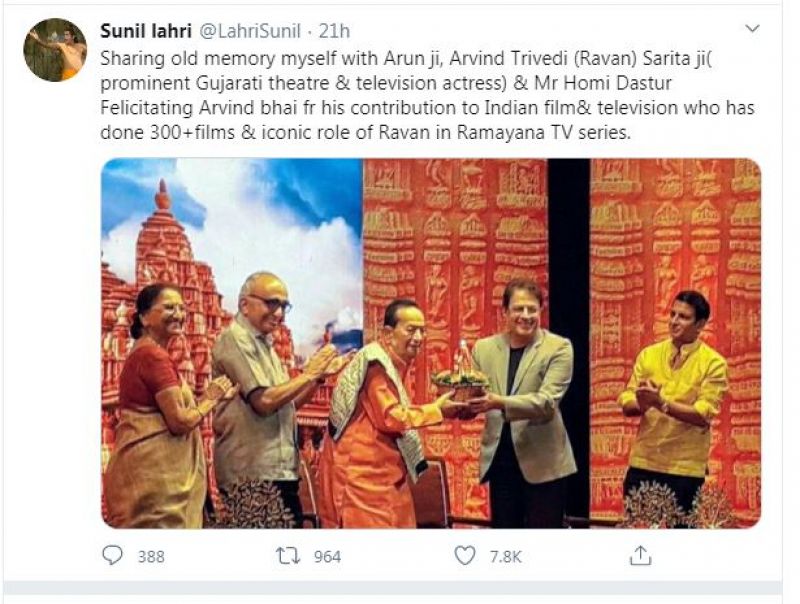
Task: Click the gift basket being presented in photo
Action: [459, 376]
